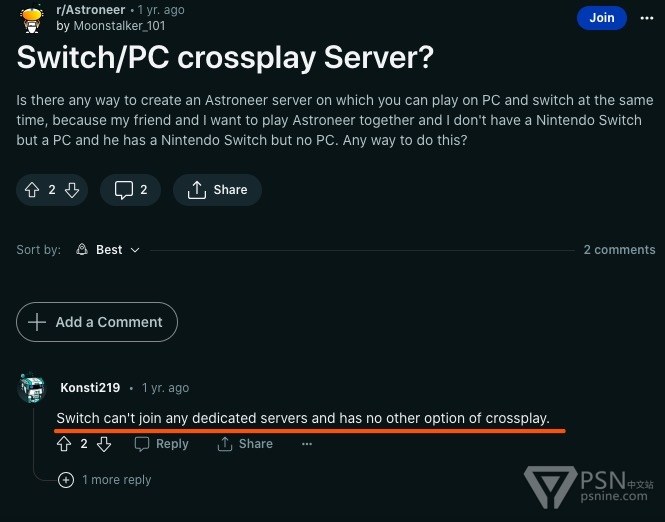Upvote Konsti219's comment
Screen dimensions: 665x522
(x=64, y=444)
